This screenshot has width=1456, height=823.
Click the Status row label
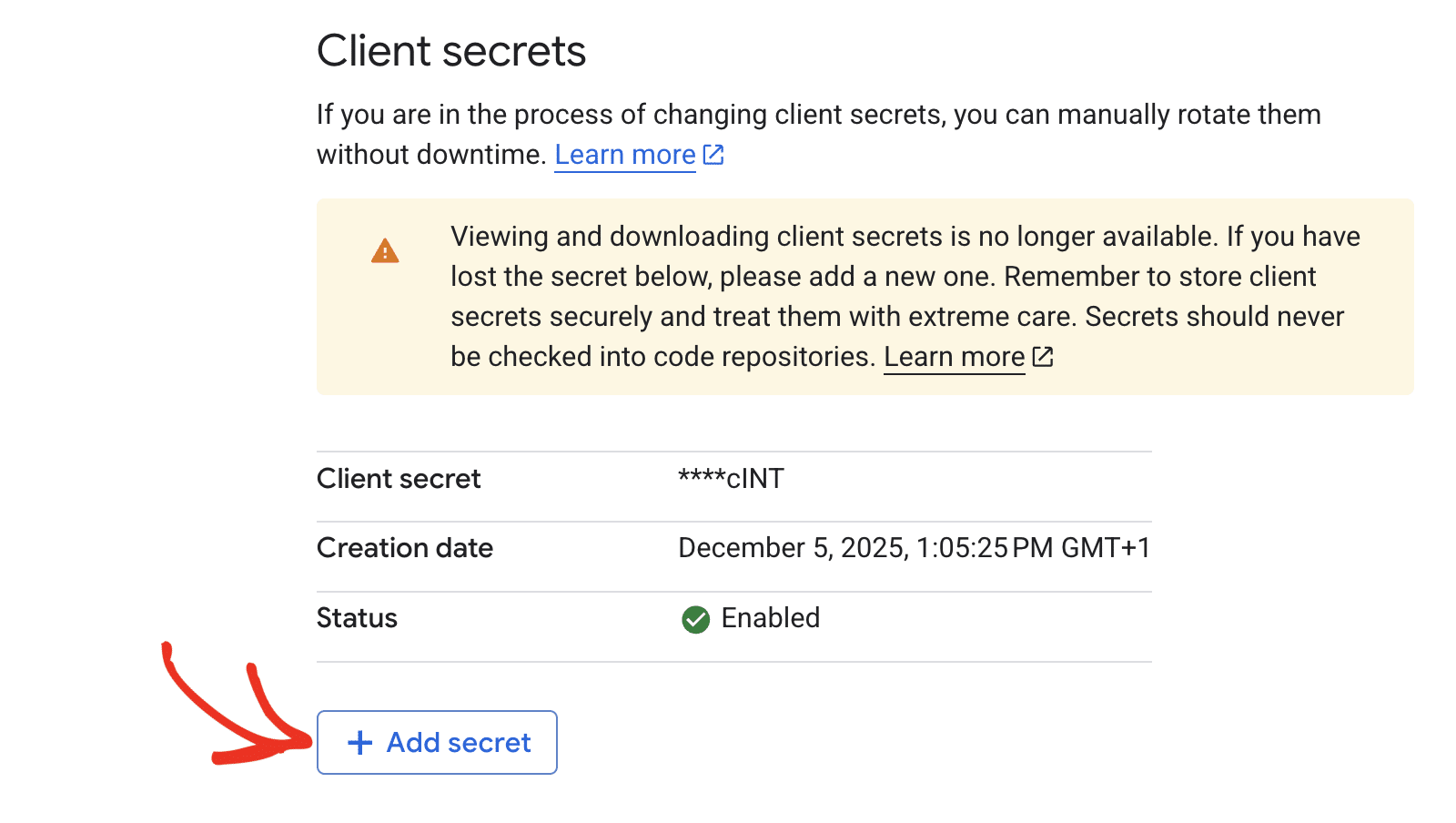pos(357,618)
